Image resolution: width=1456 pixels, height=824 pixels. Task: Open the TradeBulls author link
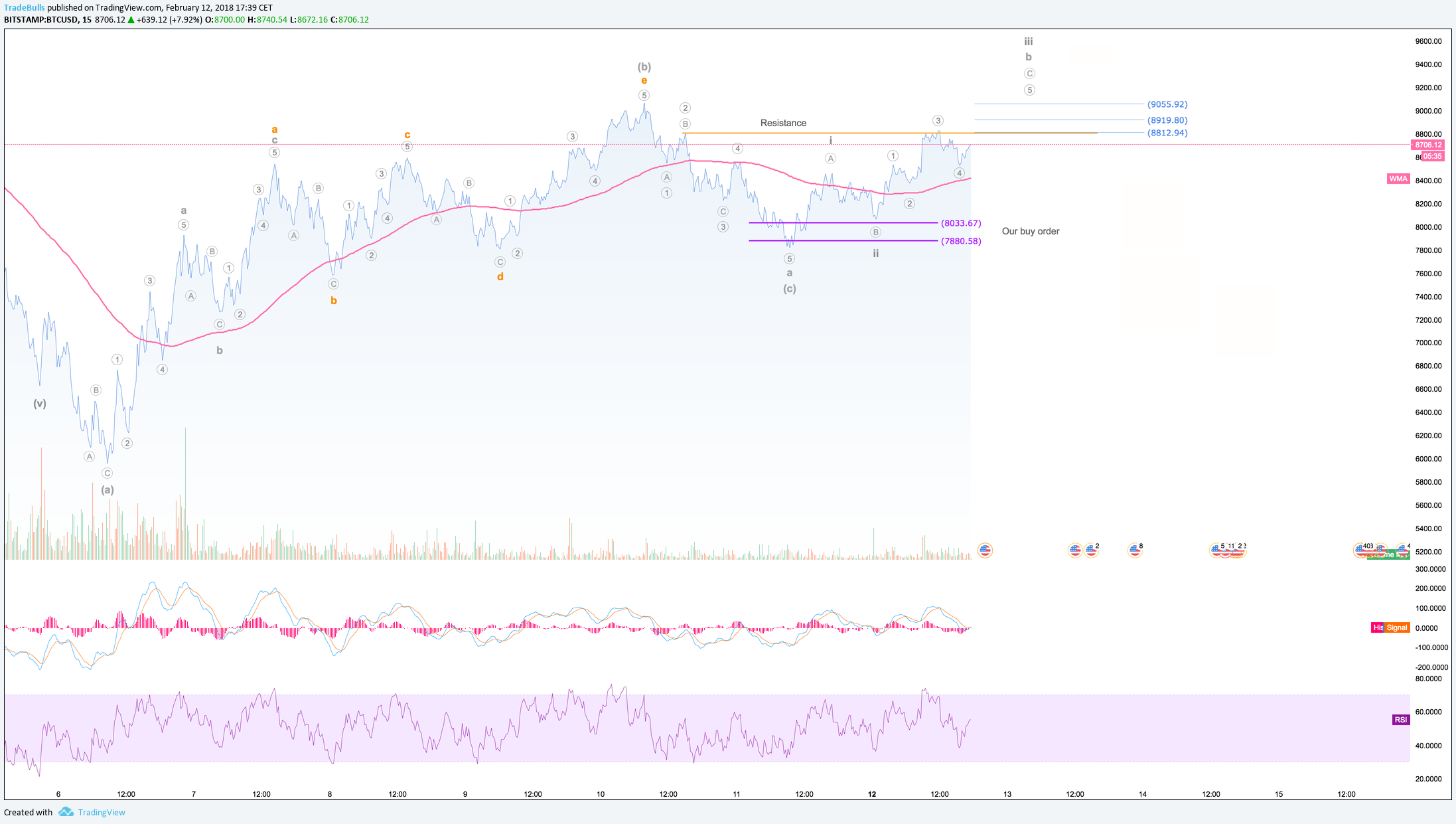[x=25, y=7]
